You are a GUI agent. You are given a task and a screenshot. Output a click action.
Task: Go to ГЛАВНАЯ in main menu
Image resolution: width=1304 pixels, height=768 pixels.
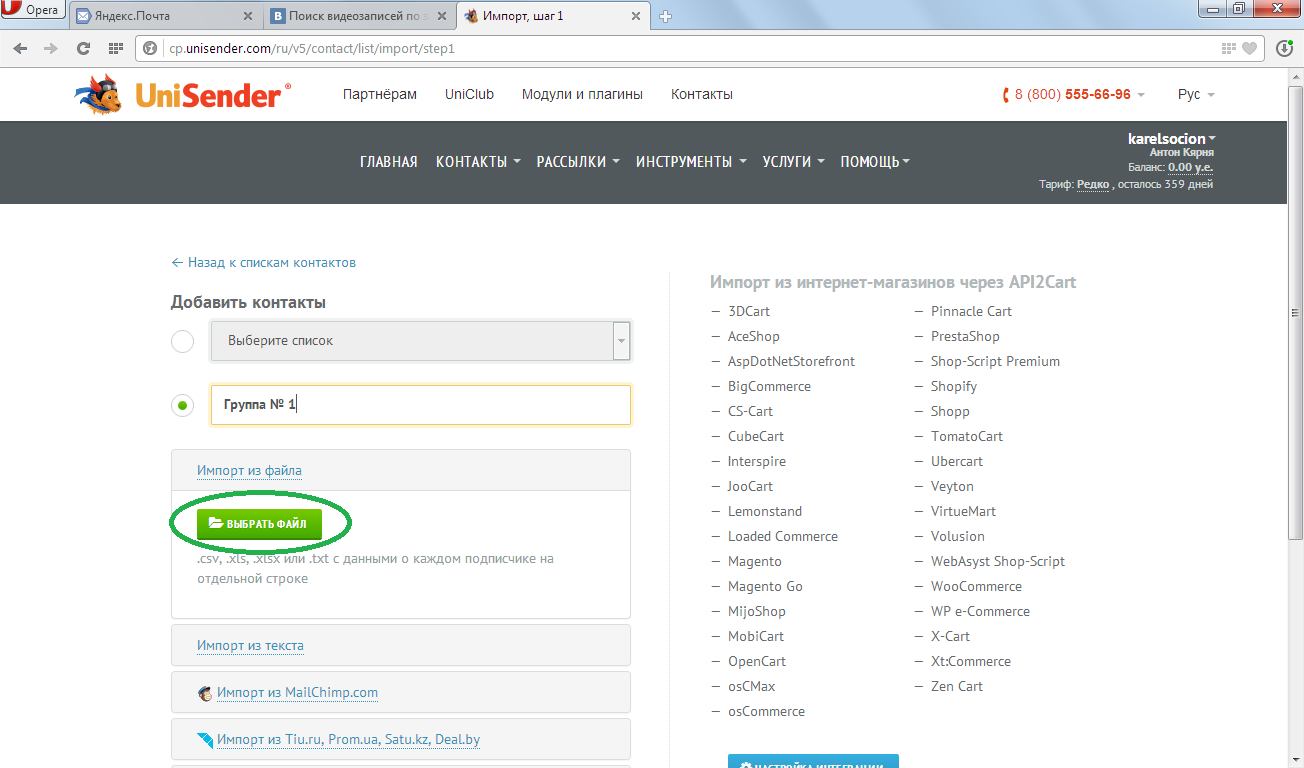coord(389,162)
